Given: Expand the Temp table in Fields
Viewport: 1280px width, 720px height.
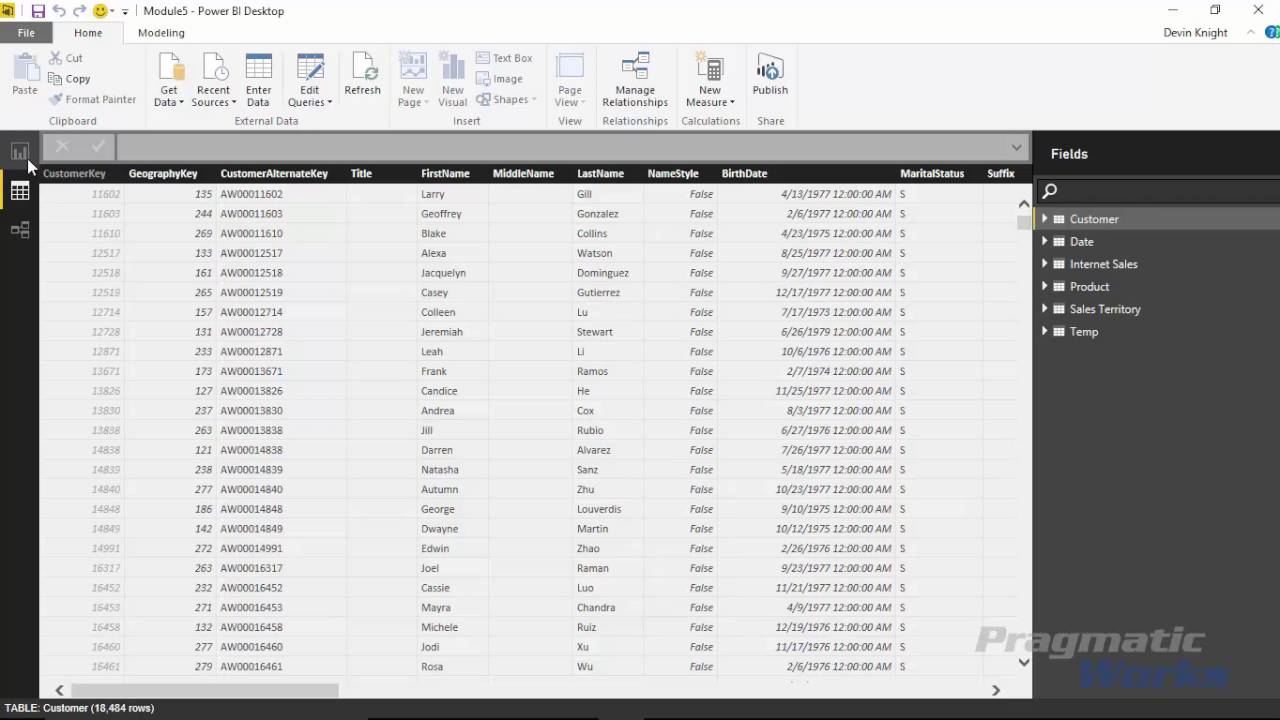Looking at the screenshot, I should (x=1045, y=331).
